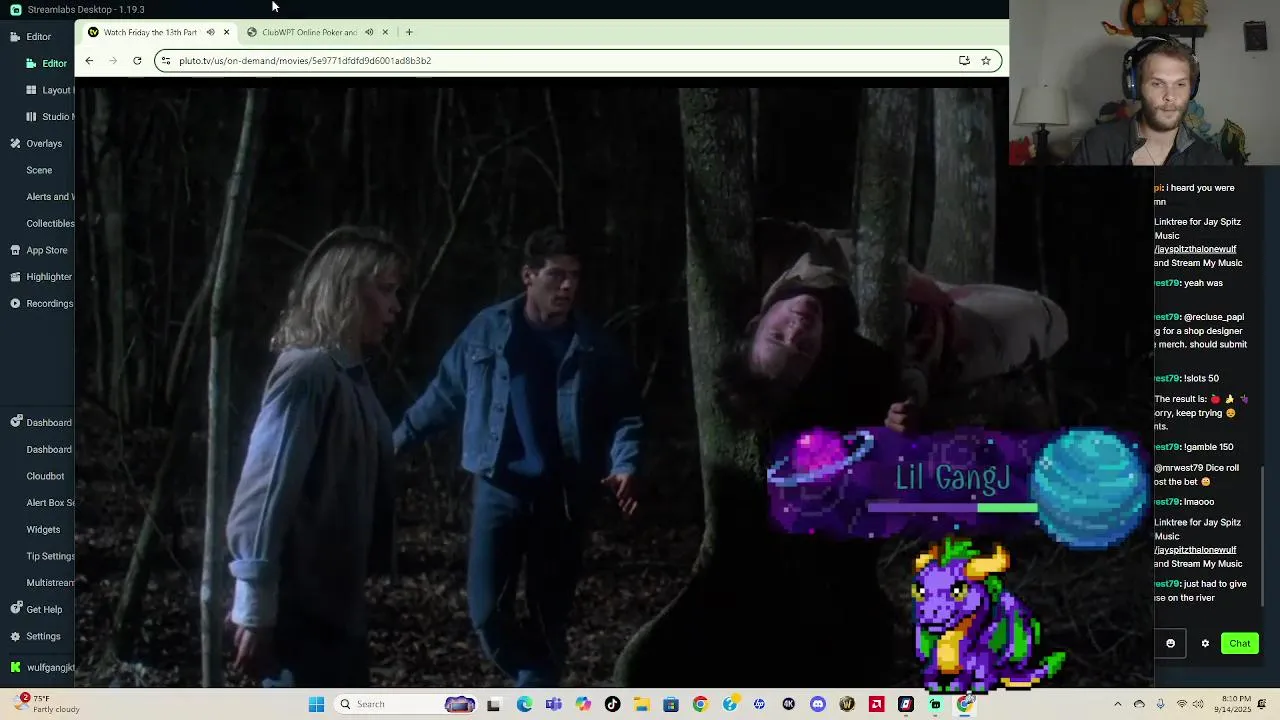Screen dimensions: 1280x720
Task: Click the tray microphone icon
Action: (1161, 704)
